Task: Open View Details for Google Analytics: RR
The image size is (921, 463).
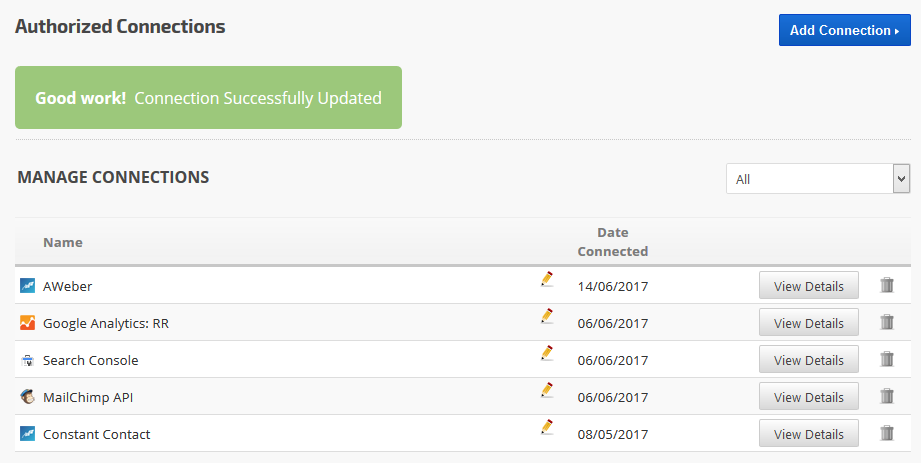Action: [x=808, y=323]
